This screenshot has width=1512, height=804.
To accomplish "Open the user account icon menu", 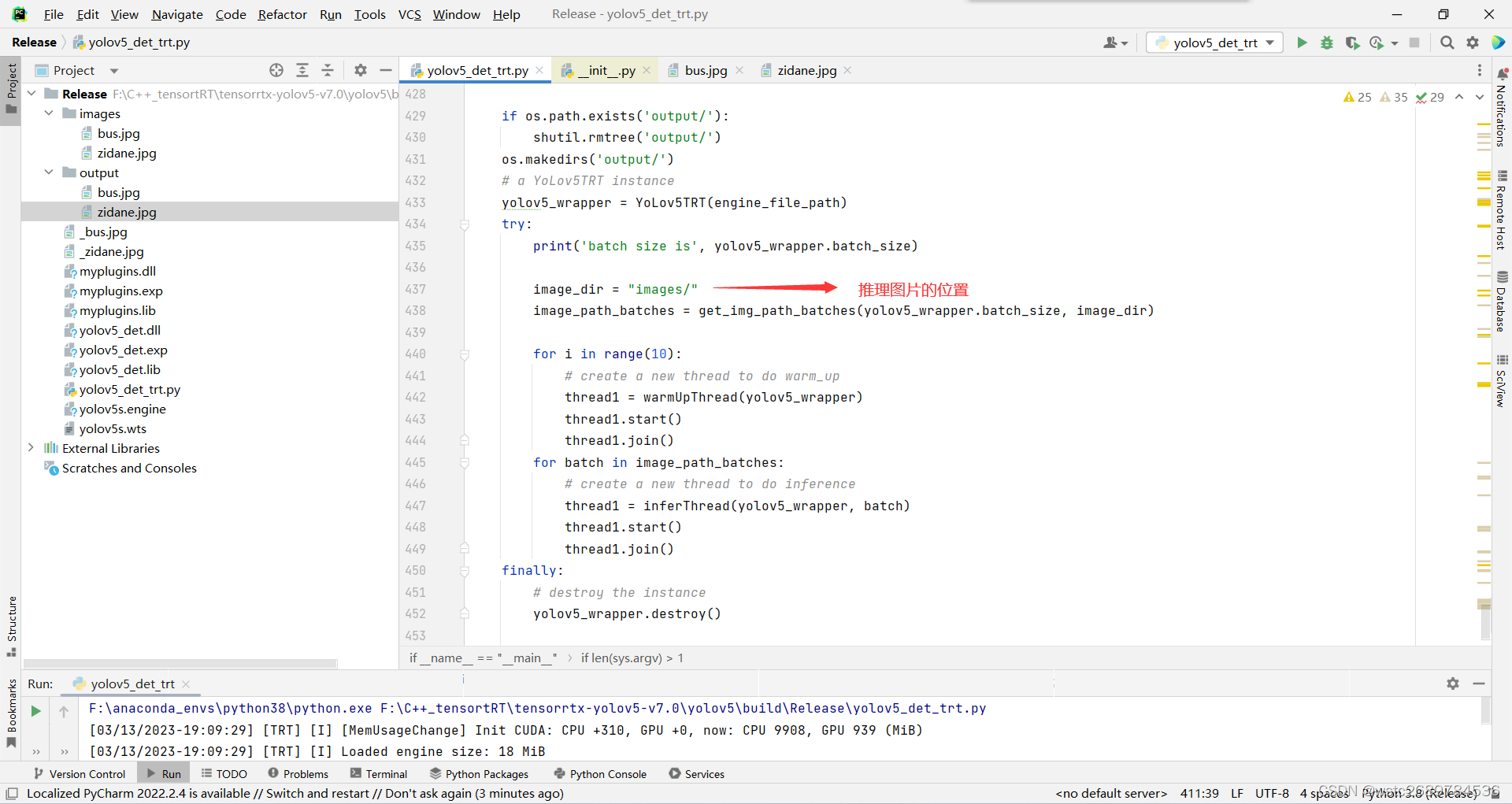I will 1115,43.
